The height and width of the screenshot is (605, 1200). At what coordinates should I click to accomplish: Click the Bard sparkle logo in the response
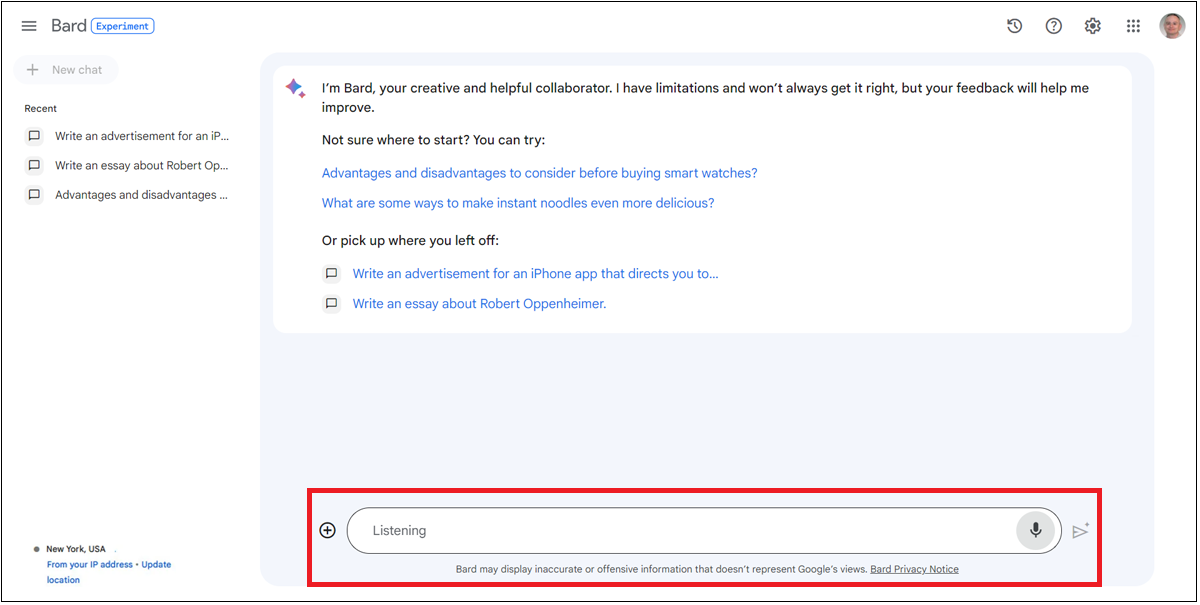tap(295, 88)
